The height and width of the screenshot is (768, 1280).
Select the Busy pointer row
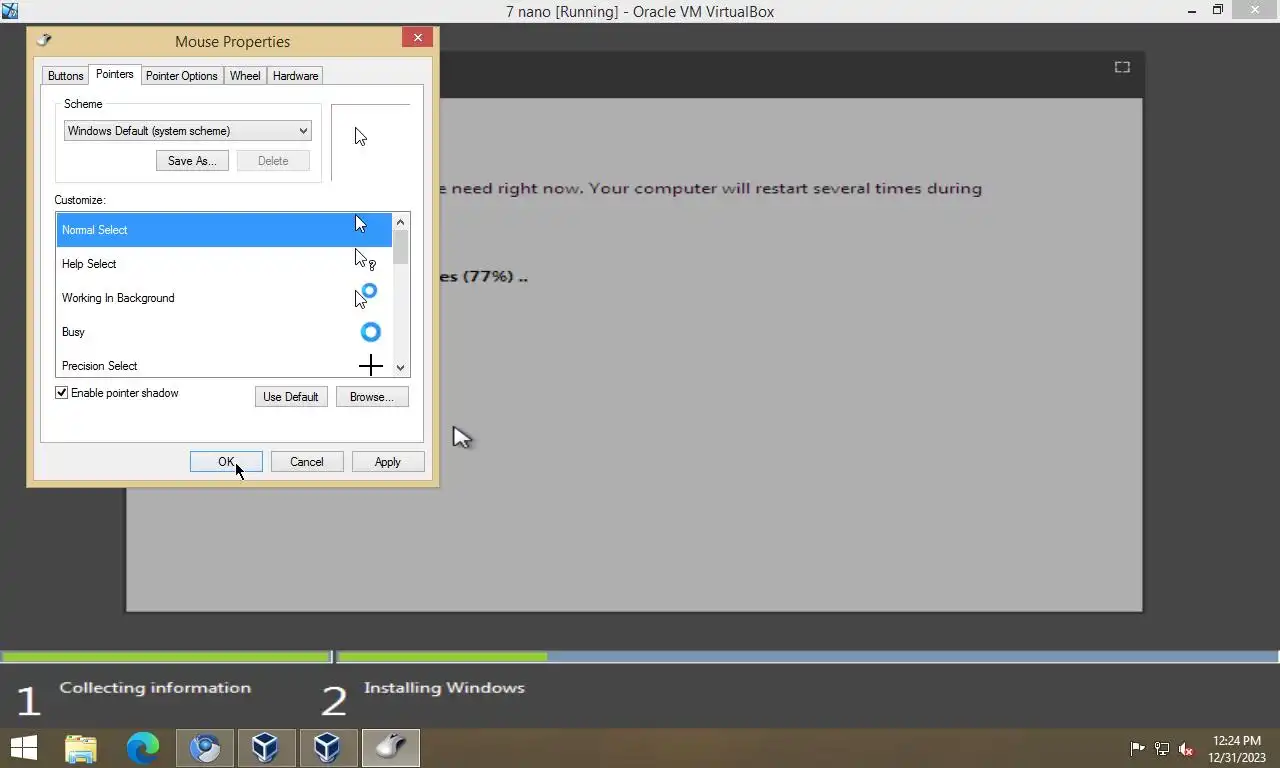(x=224, y=332)
